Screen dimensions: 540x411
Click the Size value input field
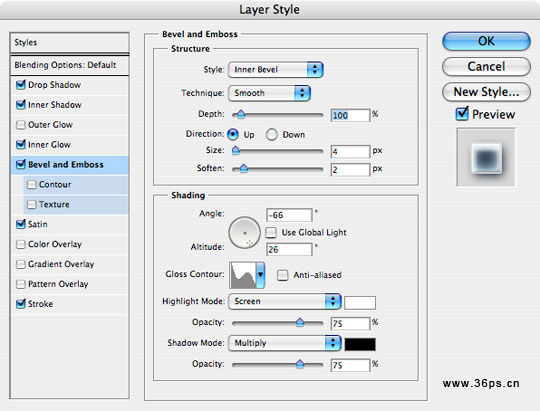pyautogui.click(x=350, y=152)
